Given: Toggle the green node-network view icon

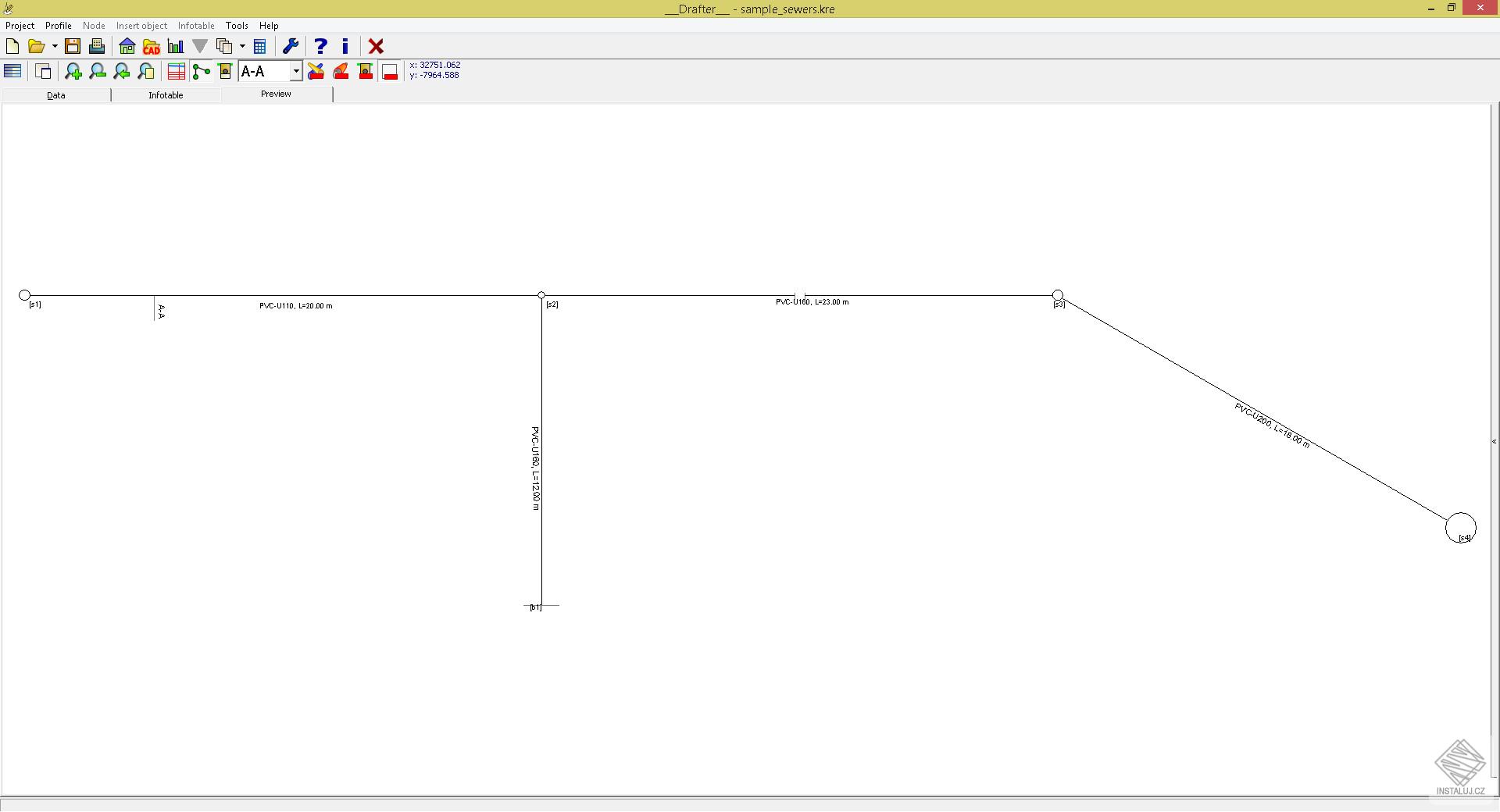Looking at the screenshot, I should (x=201, y=71).
